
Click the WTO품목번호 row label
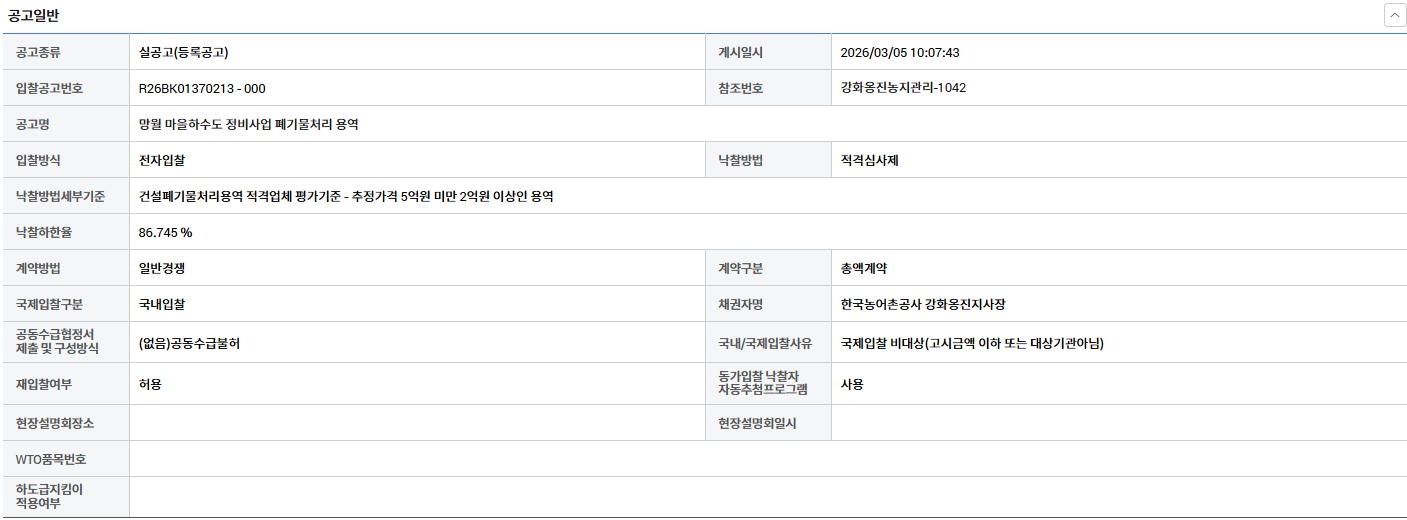click(x=51, y=459)
